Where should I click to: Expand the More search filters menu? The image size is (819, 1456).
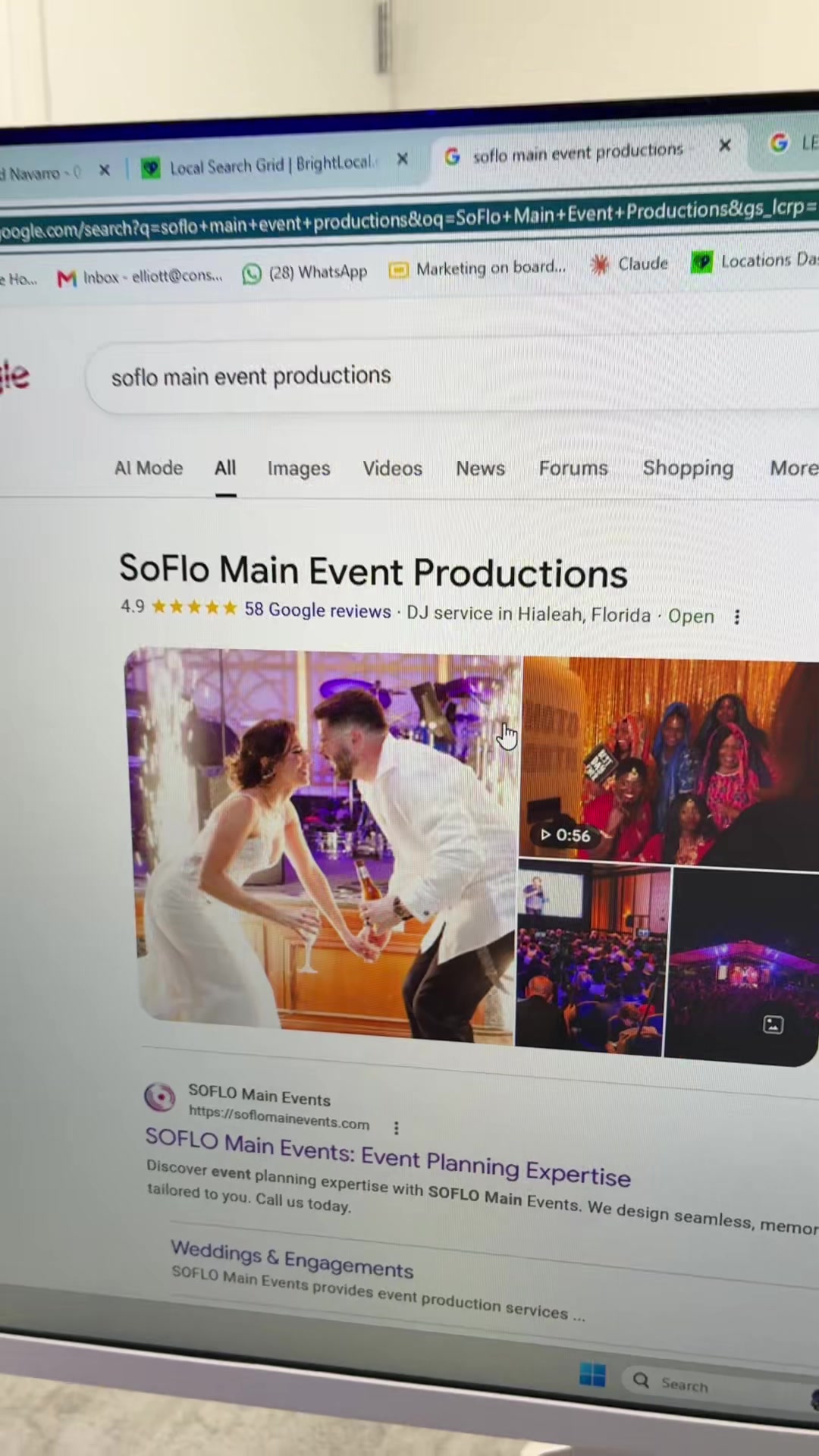point(794,468)
